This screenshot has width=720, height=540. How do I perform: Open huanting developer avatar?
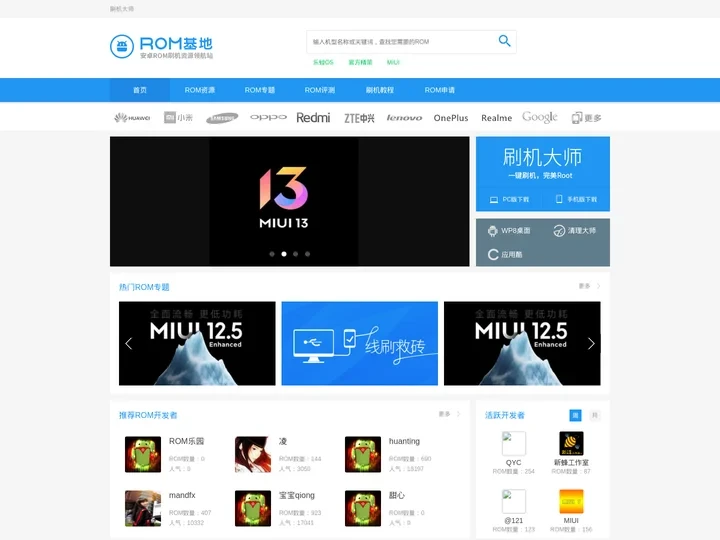point(363,454)
